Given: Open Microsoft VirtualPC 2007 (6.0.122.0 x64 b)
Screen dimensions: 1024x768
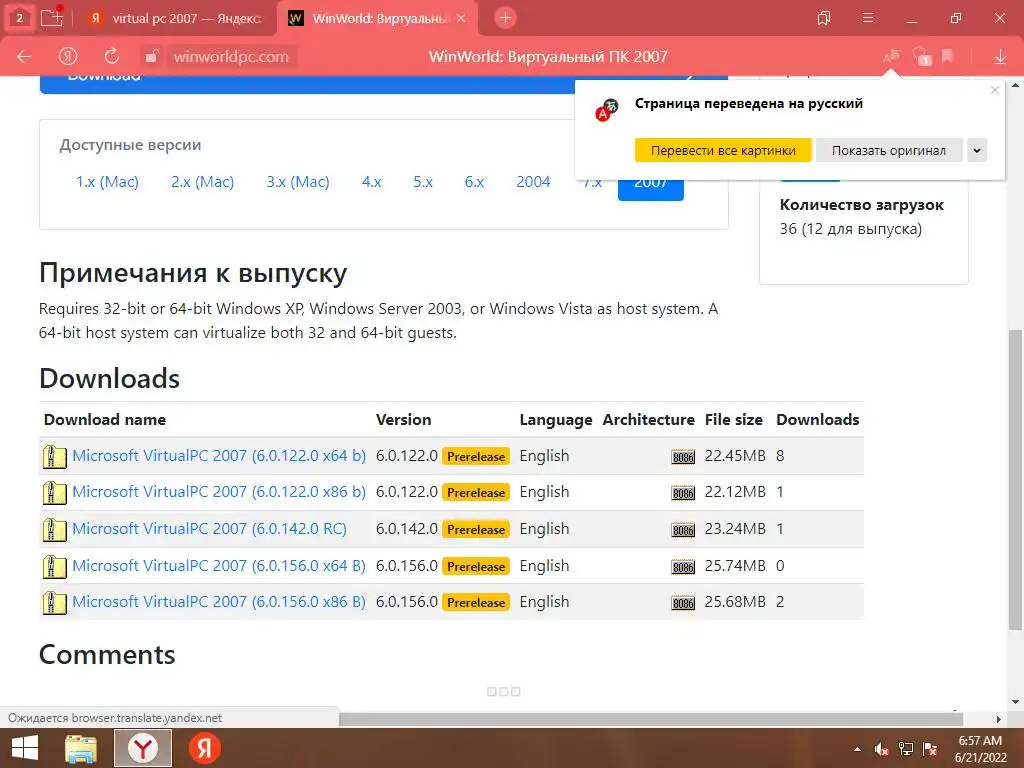Looking at the screenshot, I should [219, 456].
